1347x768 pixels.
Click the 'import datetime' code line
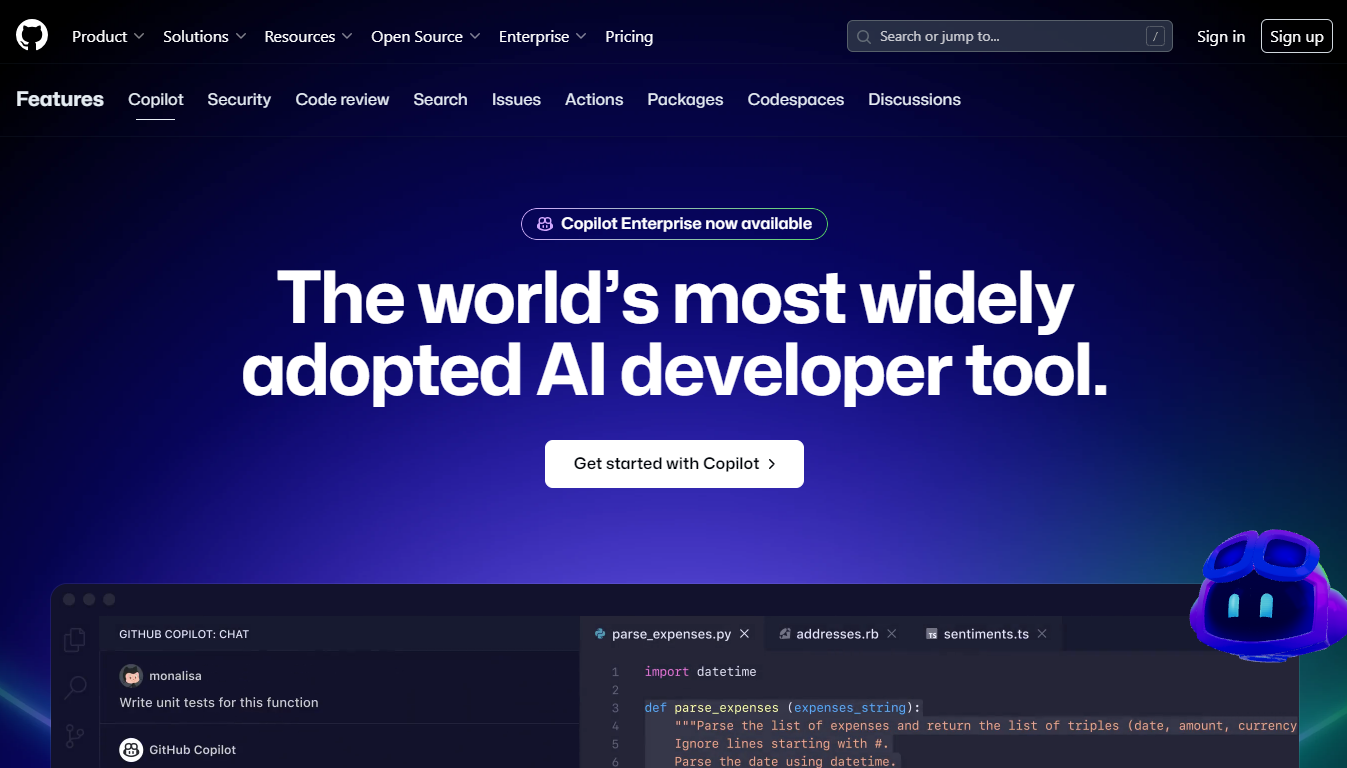700,672
